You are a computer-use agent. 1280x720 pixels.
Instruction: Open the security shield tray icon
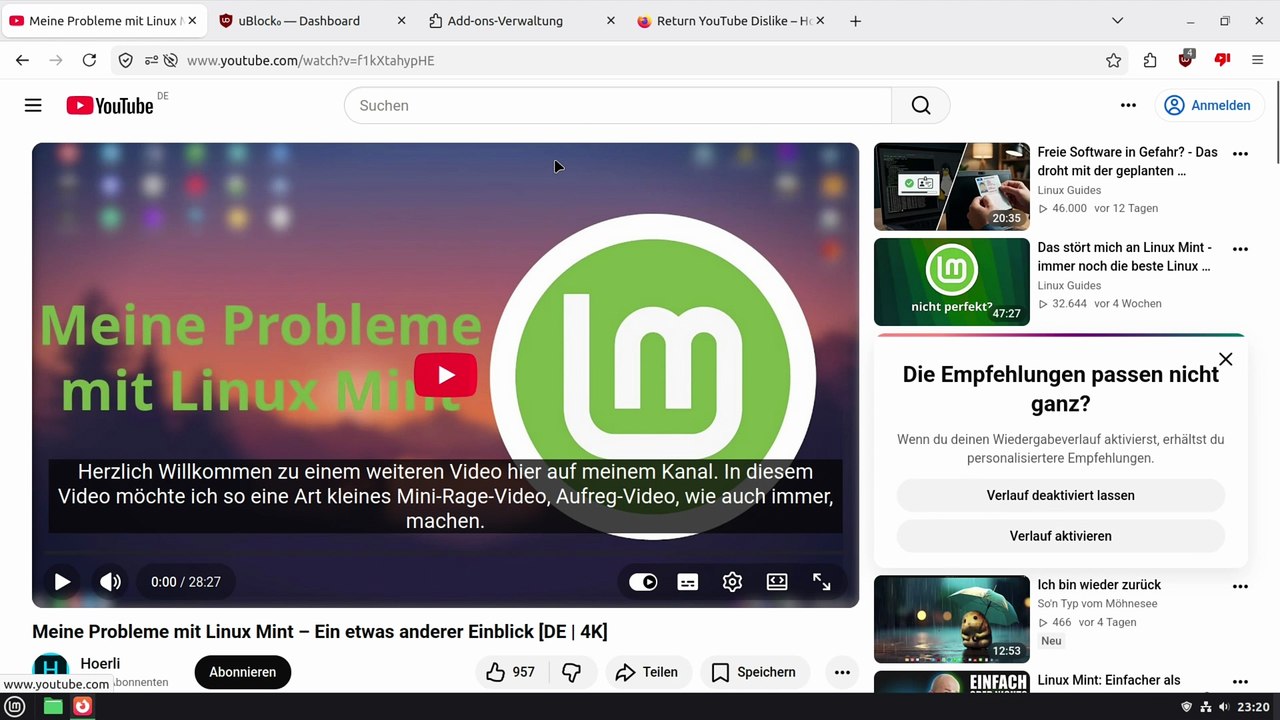tap(1186, 707)
